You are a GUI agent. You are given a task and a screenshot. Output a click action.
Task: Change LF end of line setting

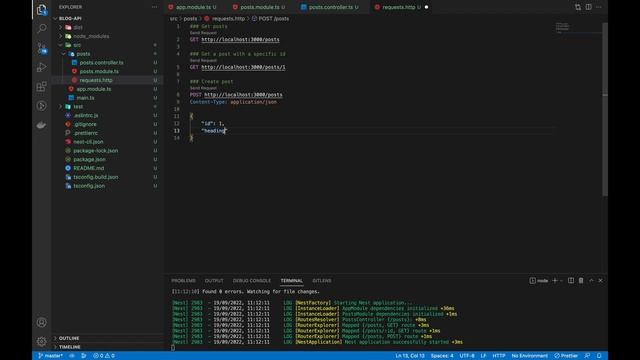[x=483, y=356]
